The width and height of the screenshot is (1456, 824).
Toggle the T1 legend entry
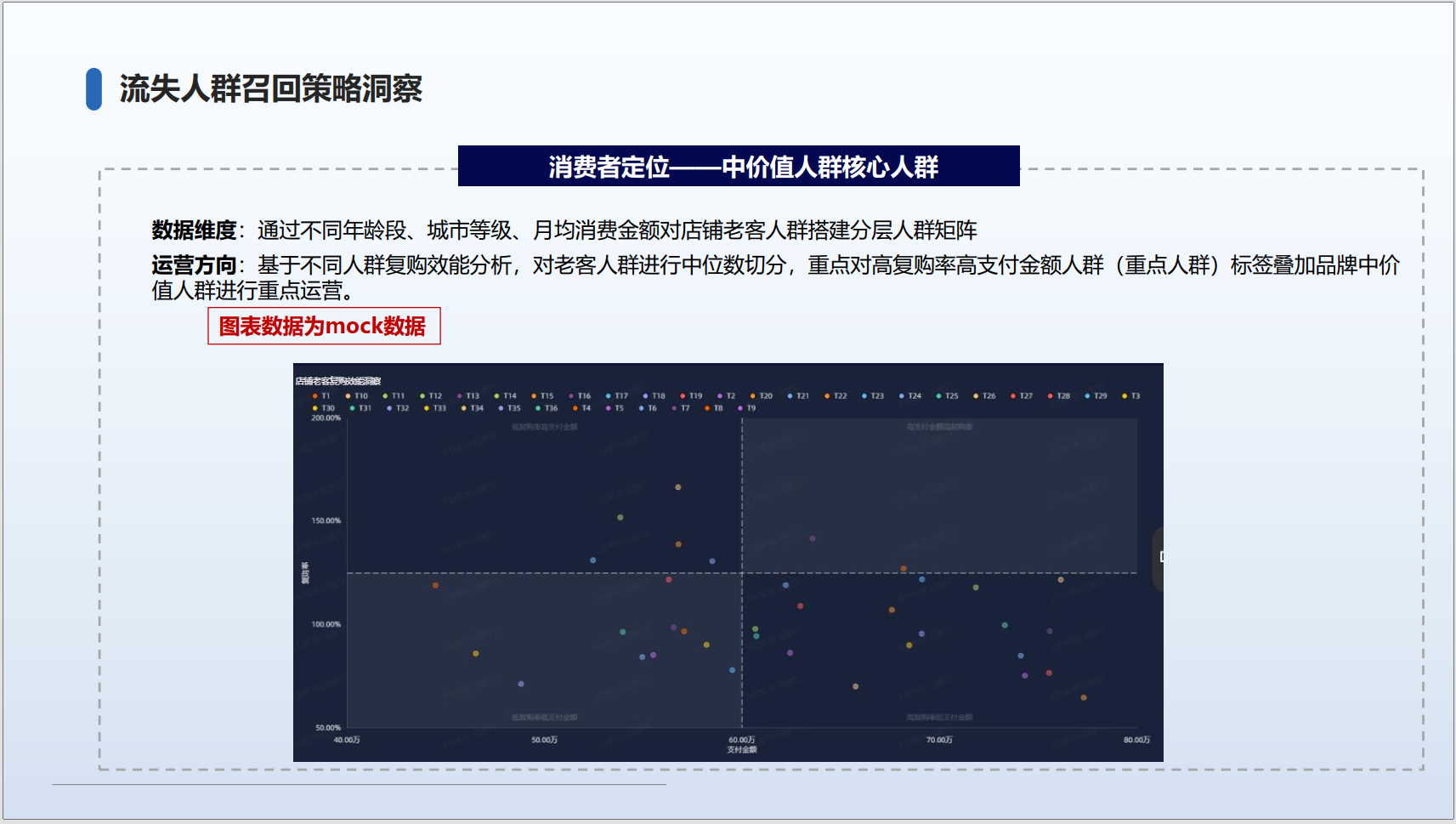(x=321, y=396)
